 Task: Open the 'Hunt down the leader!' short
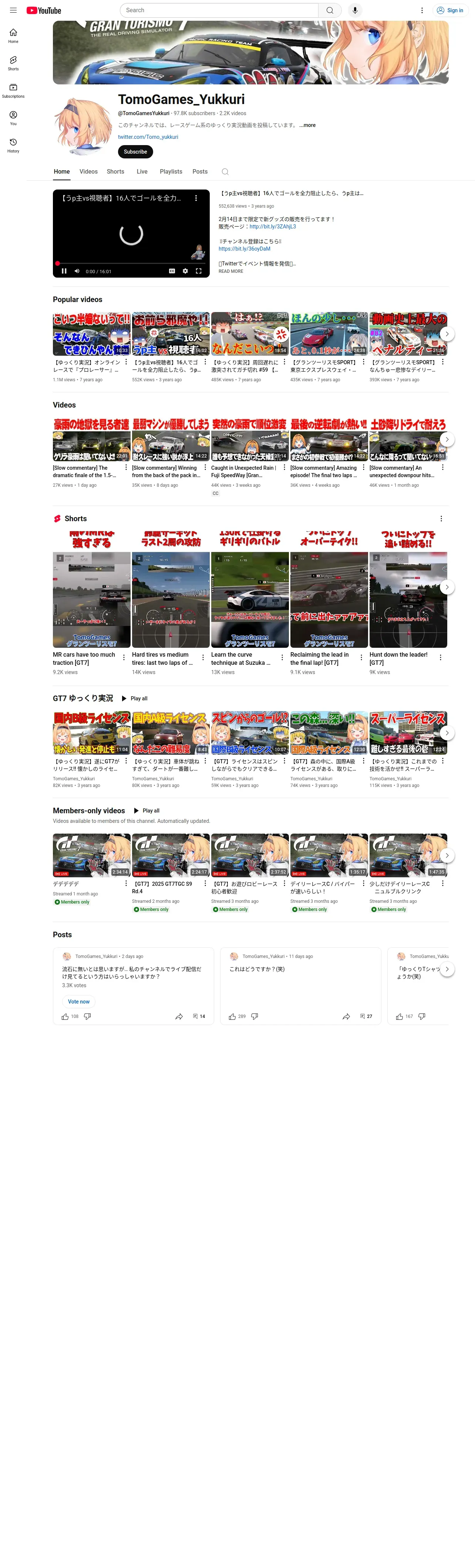tap(408, 590)
